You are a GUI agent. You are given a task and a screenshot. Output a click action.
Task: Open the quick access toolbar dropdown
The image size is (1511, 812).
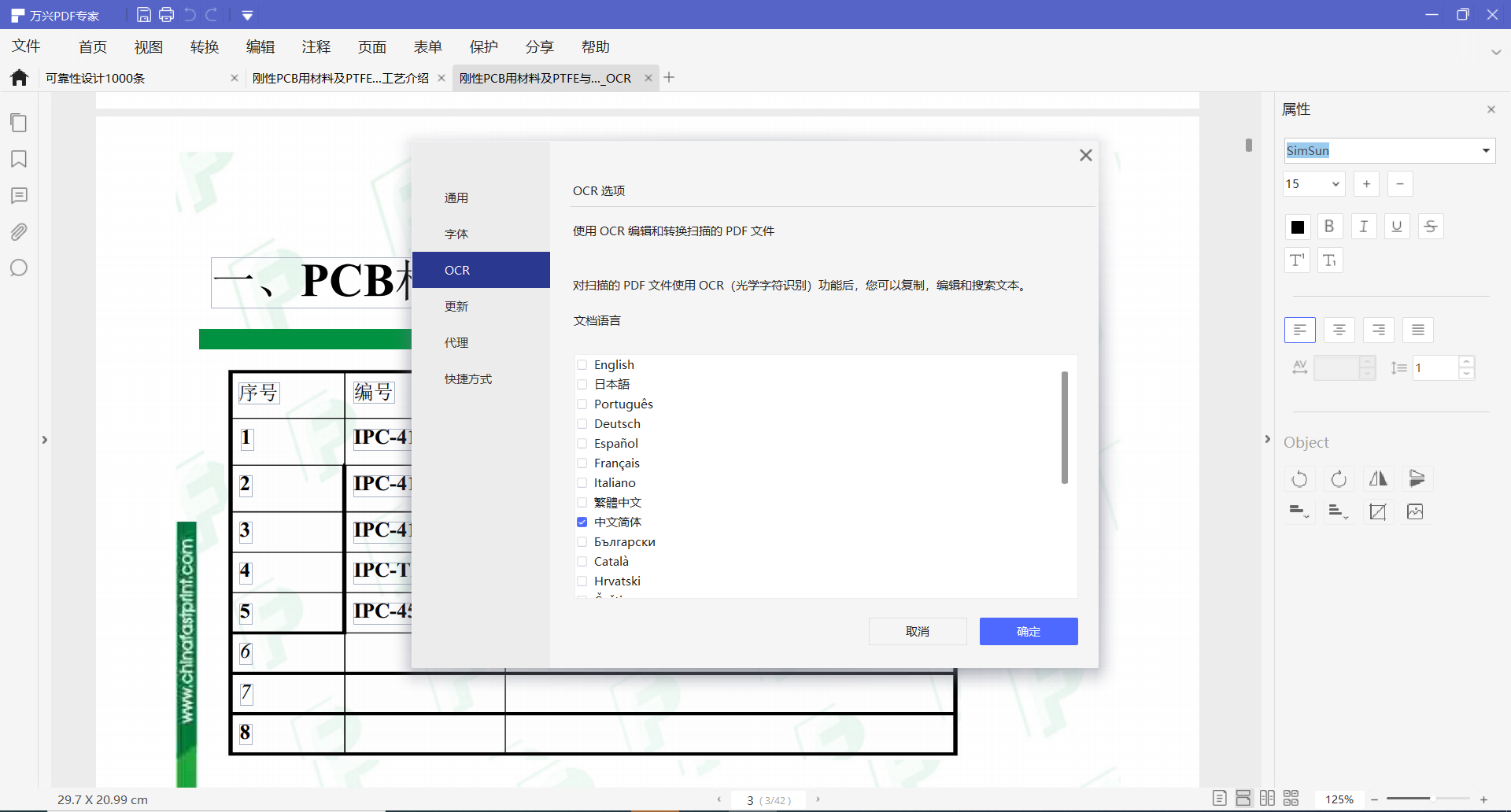click(247, 15)
